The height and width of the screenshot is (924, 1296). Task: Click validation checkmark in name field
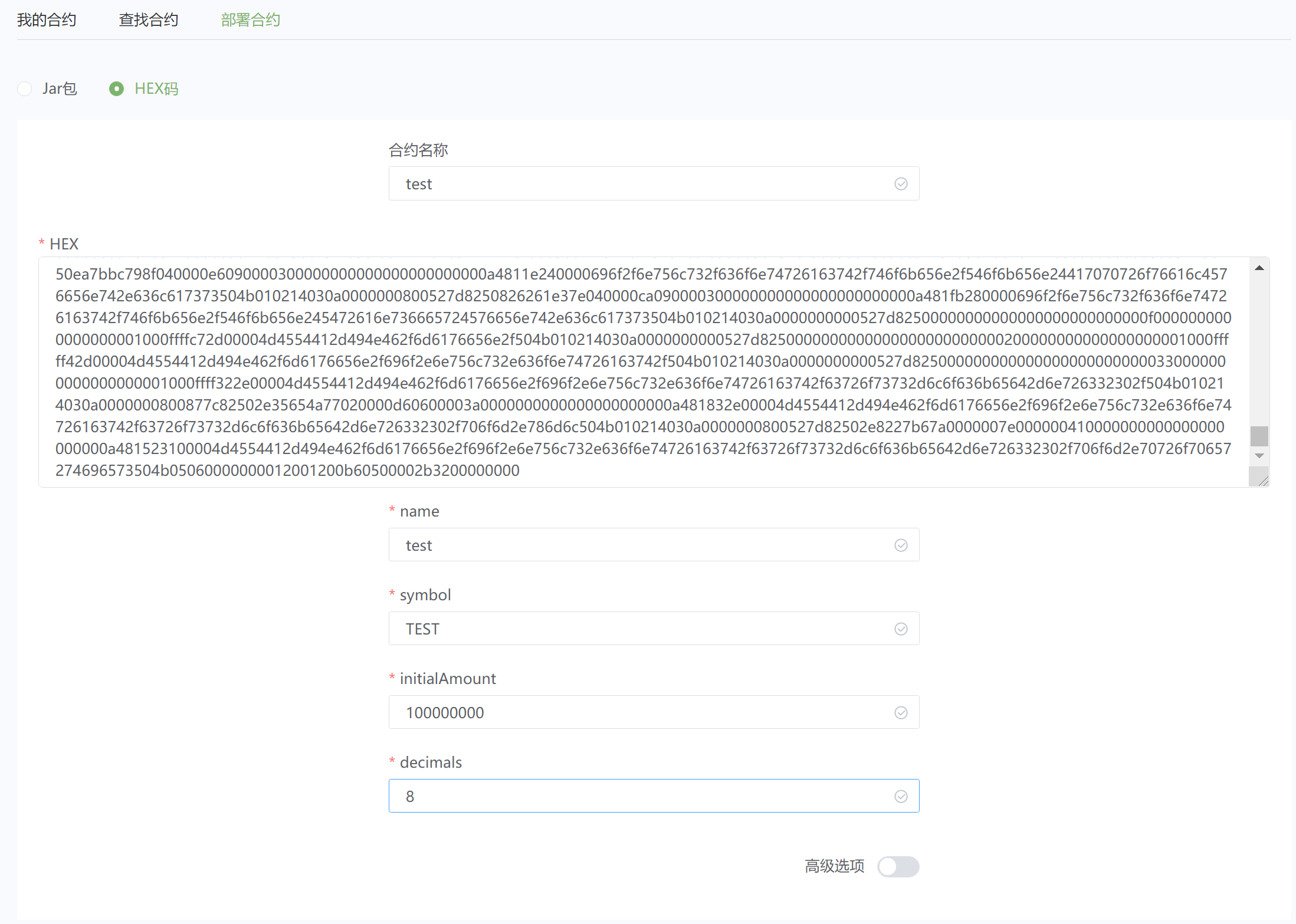click(901, 545)
